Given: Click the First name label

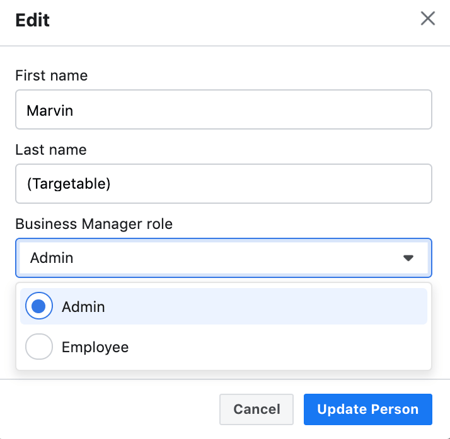Looking at the screenshot, I should point(52,75).
